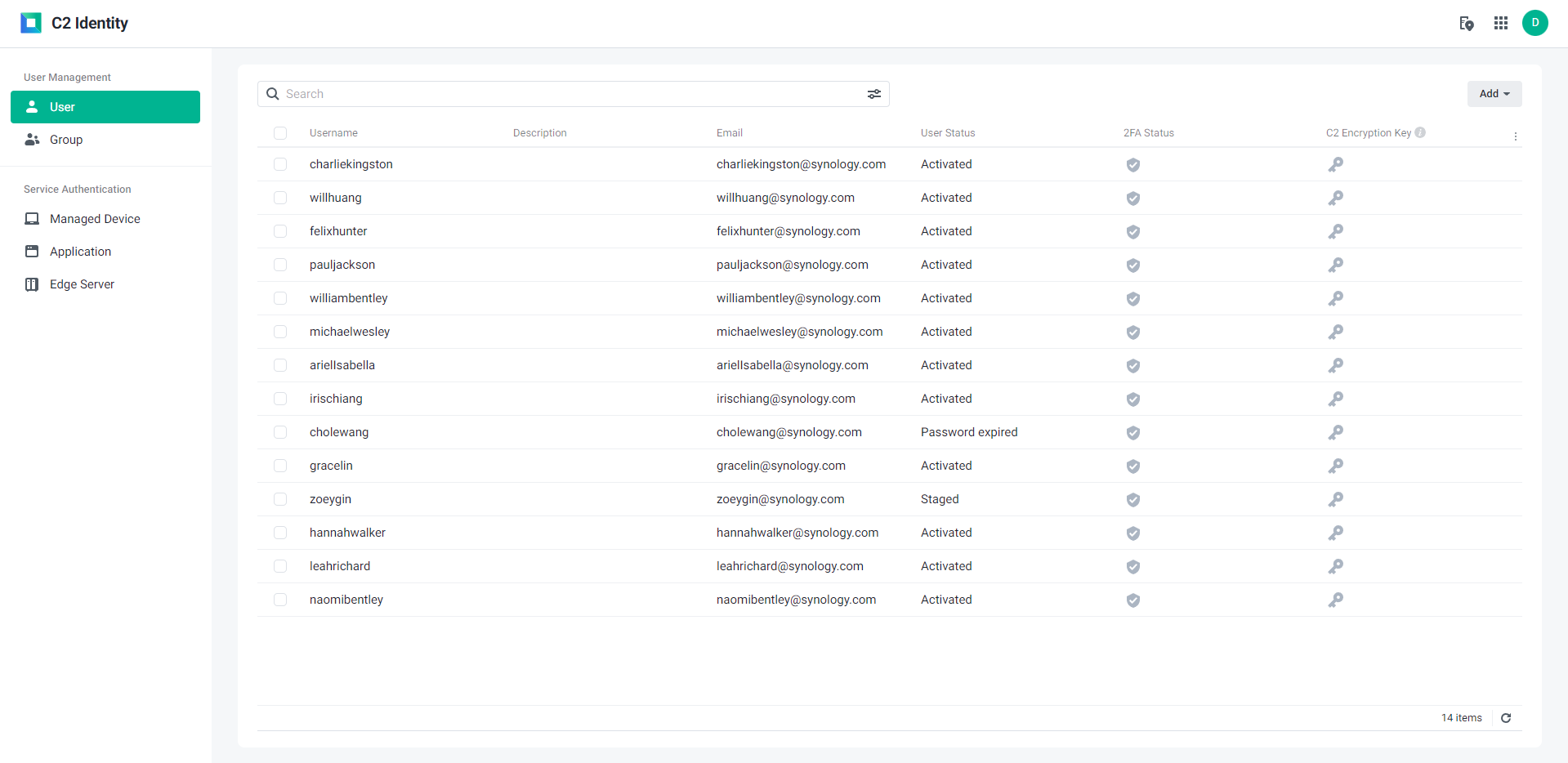Click 2FA shield icon for felixhunter
Screen dimensions: 1568x763
pos(1133,232)
